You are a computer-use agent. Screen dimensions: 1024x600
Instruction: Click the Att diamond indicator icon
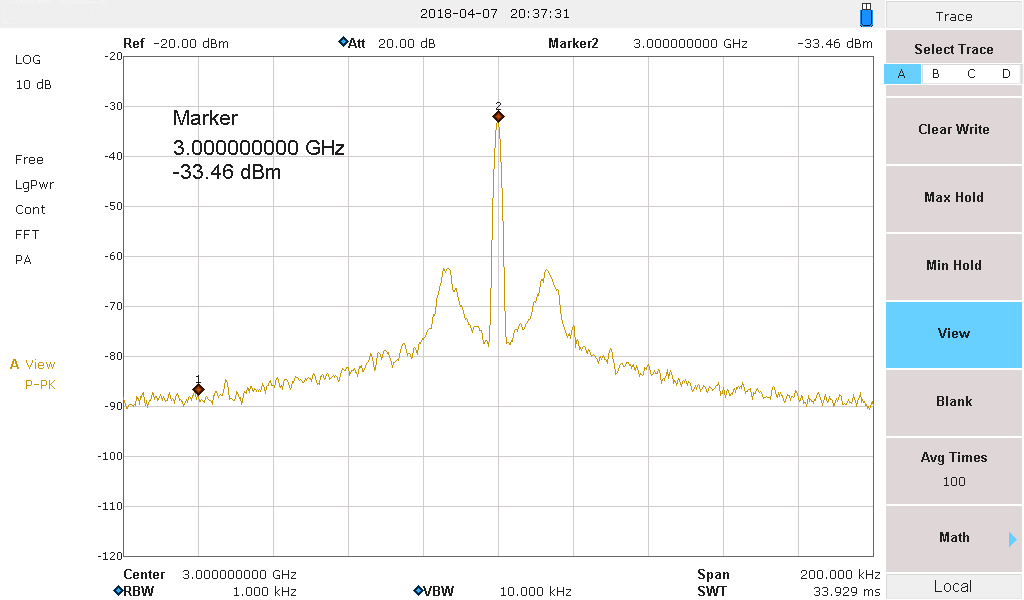[343, 42]
